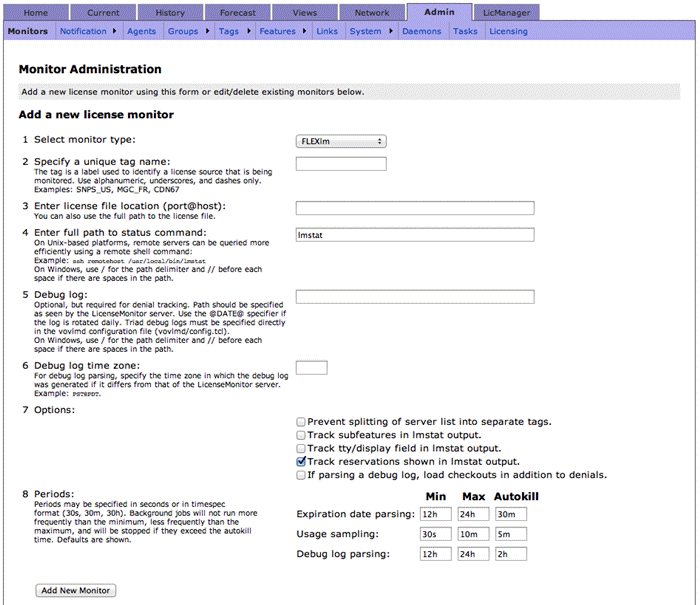Screen dimensions: 700x605
Task: Click the unique tag name field
Action: point(341,164)
